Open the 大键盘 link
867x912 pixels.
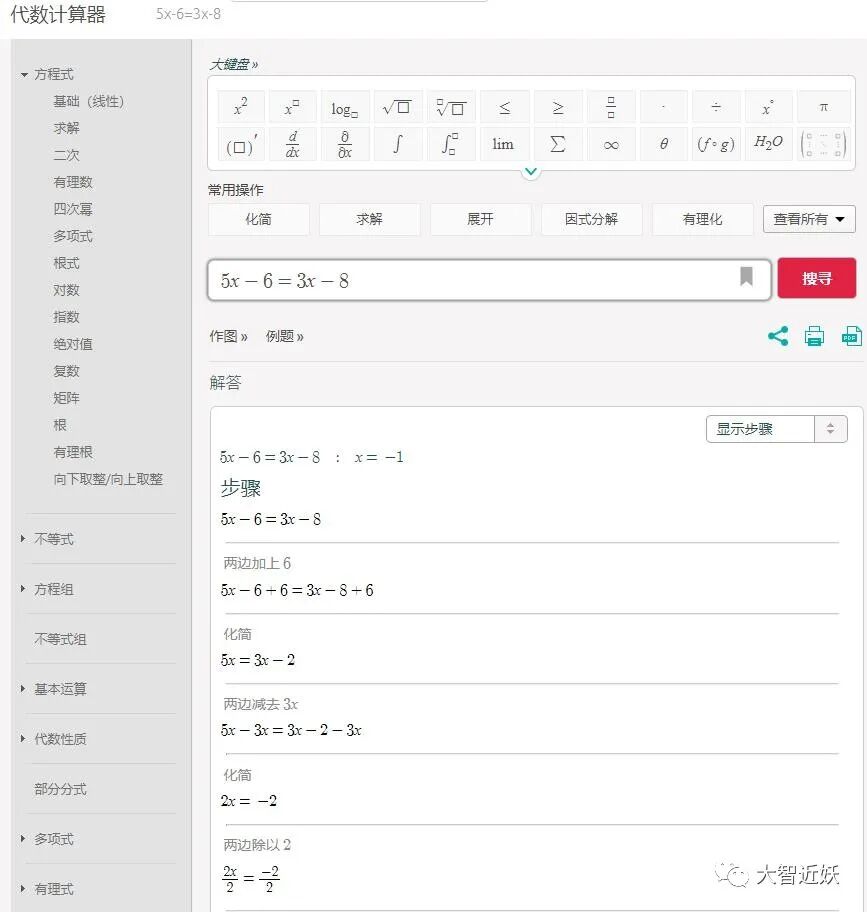point(233,64)
